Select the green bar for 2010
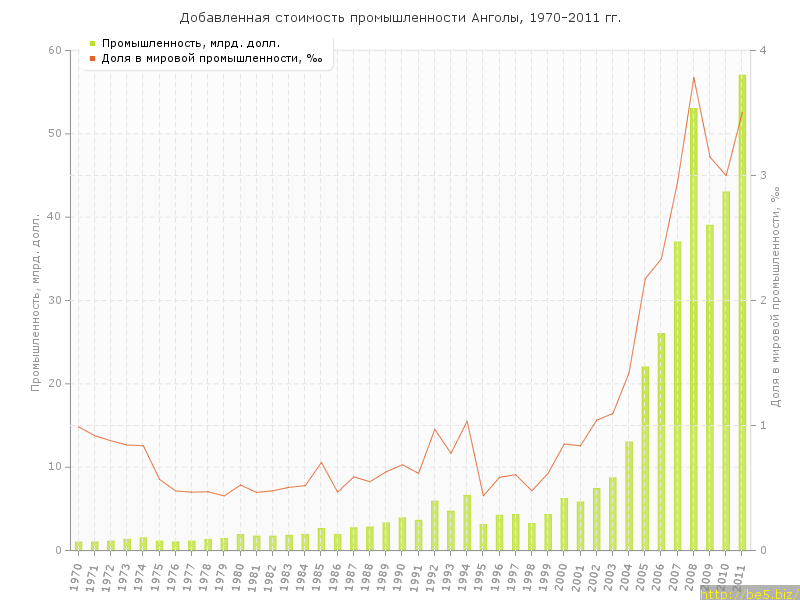The image size is (800, 600). 726,370
